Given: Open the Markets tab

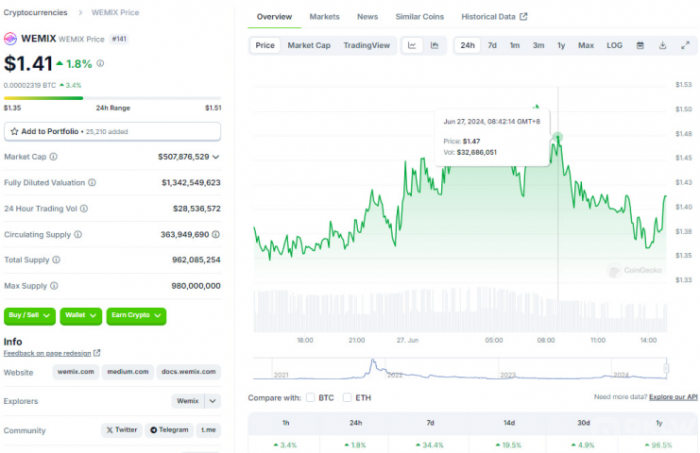Looking at the screenshot, I should click(325, 17).
